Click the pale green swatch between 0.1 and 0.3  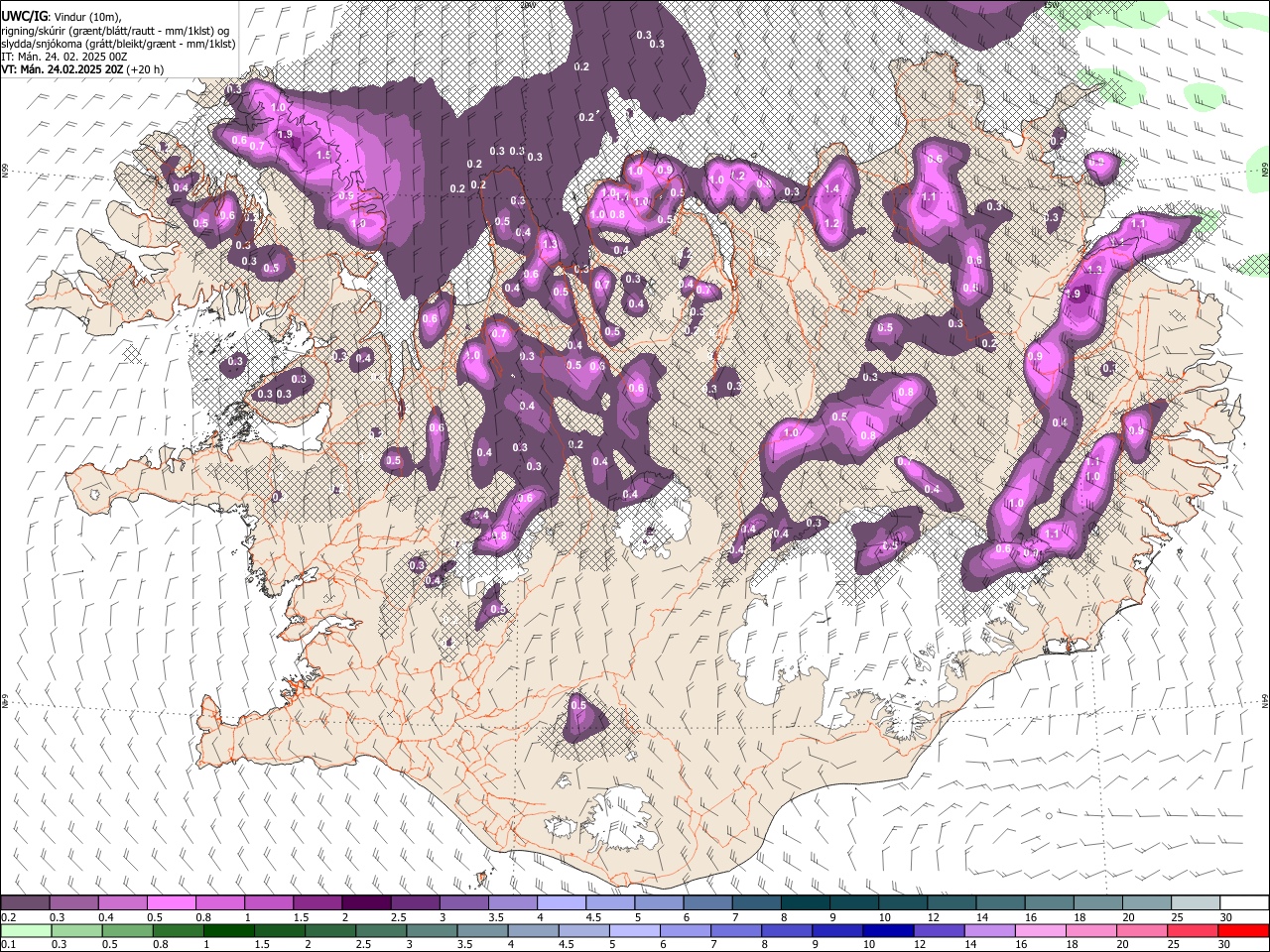click(26, 930)
